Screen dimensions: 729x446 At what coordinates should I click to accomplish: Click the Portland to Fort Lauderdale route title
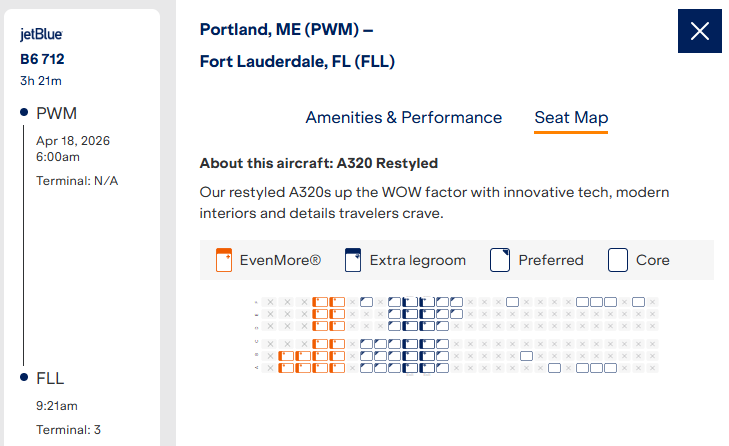click(297, 45)
